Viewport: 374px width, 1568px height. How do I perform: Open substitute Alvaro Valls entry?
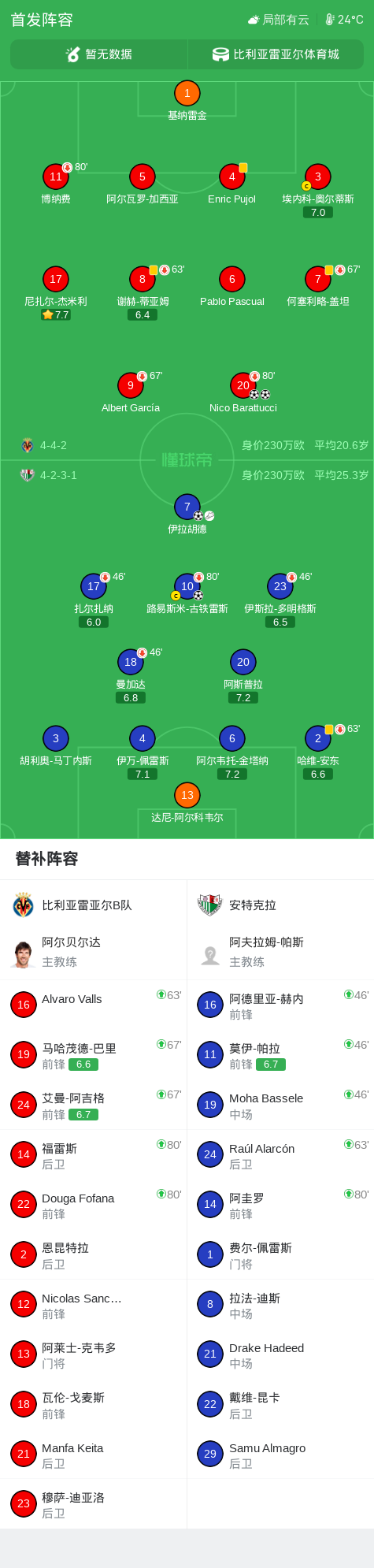(94, 1005)
